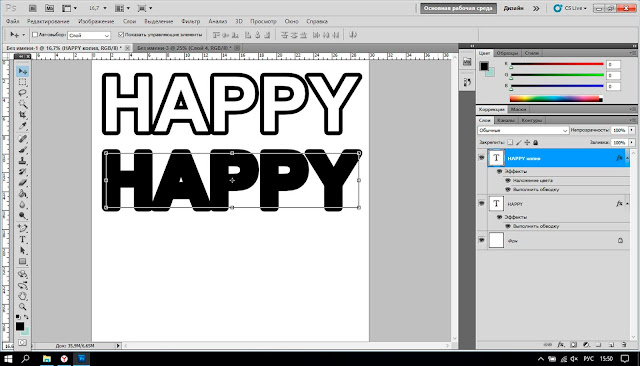Viewport: 640px width, 366px height.
Task: Open Windows Start button
Action: coord(8,359)
